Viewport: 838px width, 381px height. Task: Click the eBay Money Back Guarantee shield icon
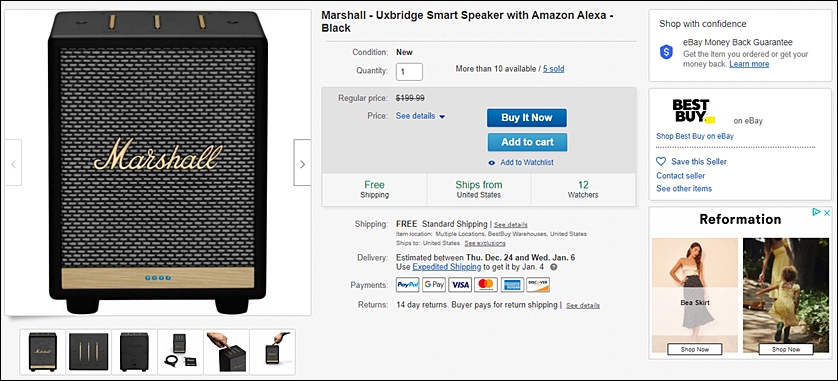(666, 52)
